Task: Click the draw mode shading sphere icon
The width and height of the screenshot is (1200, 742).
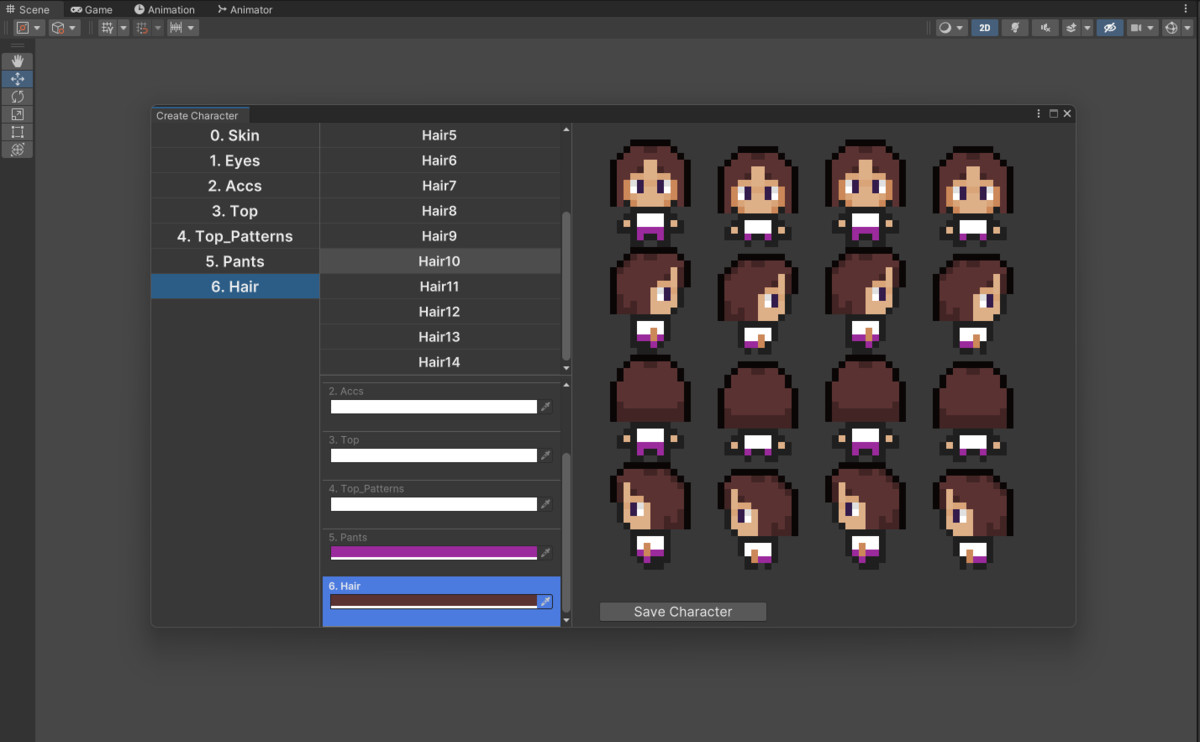Action: click(944, 28)
